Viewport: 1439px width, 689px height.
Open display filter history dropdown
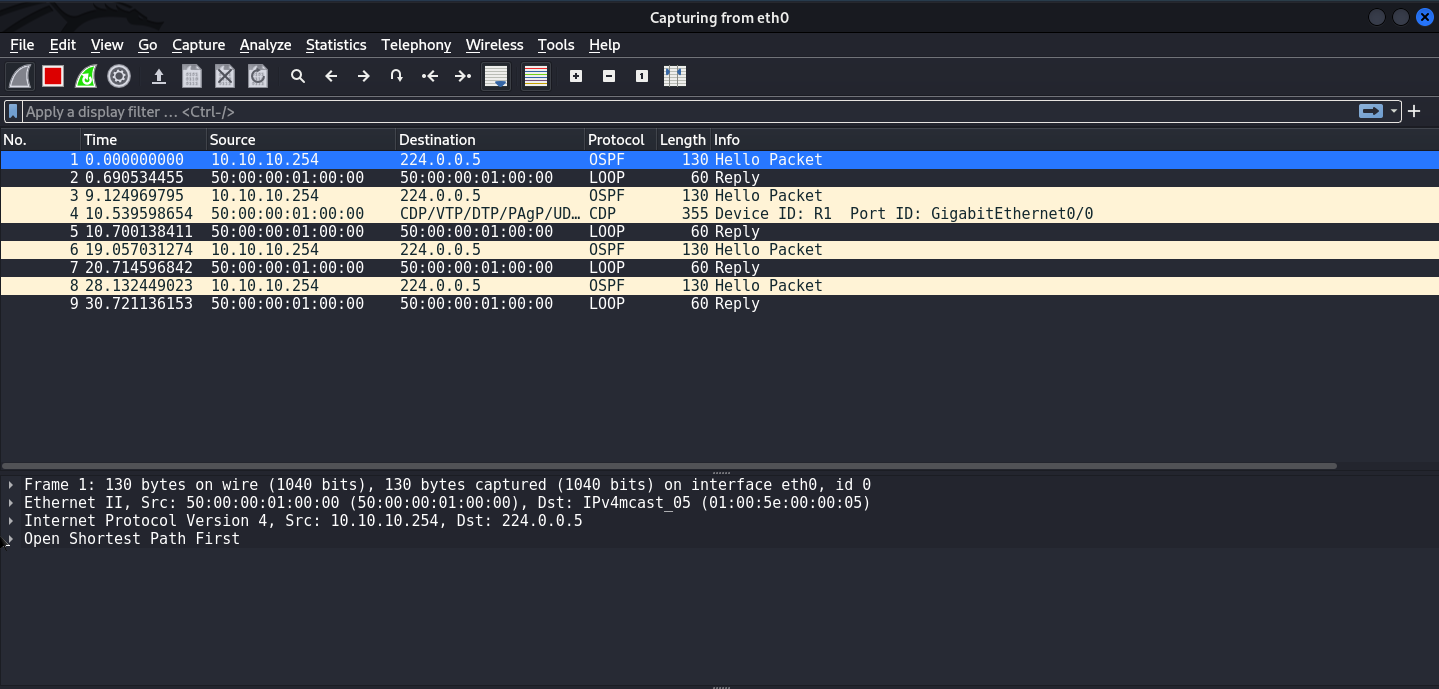click(x=1394, y=111)
